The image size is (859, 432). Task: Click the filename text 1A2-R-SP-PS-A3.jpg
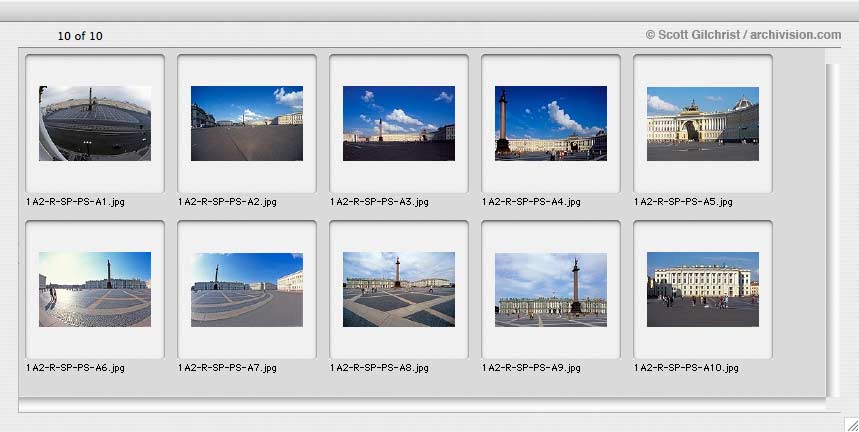tap(380, 202)
